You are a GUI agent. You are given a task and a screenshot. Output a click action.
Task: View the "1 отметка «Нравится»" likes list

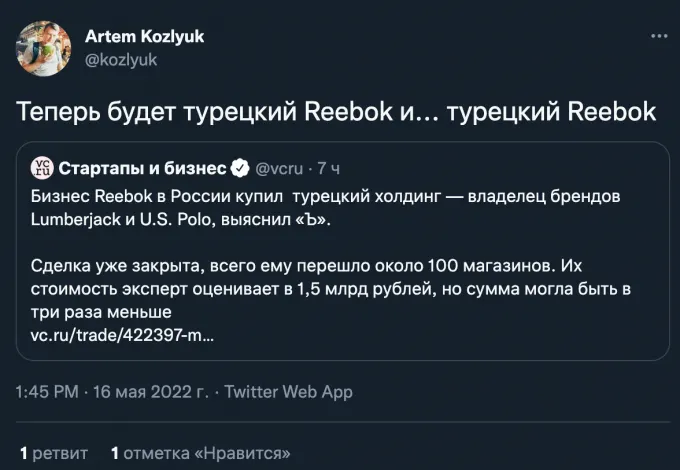[200, 453]
